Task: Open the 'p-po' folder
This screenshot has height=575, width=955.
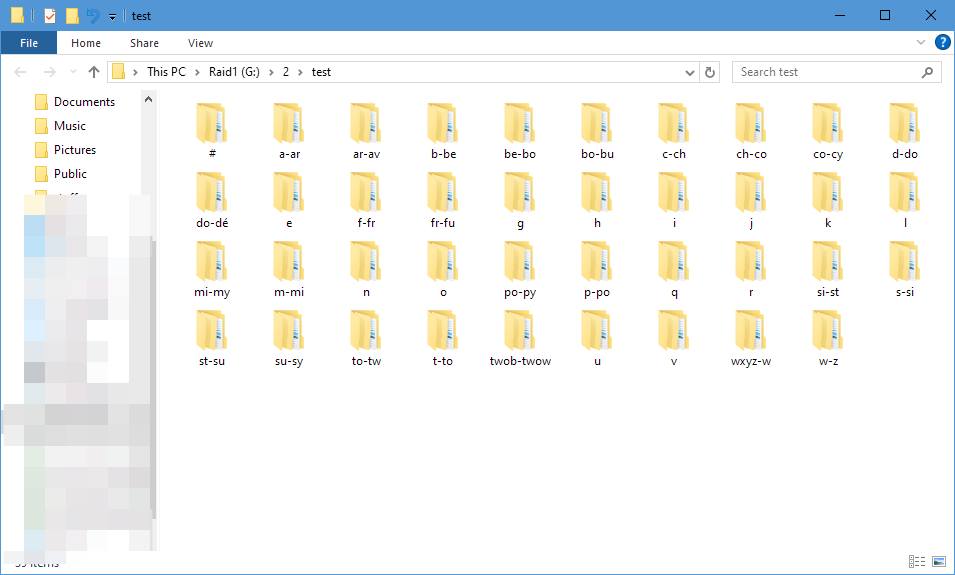Action: [x=597, y=269]
